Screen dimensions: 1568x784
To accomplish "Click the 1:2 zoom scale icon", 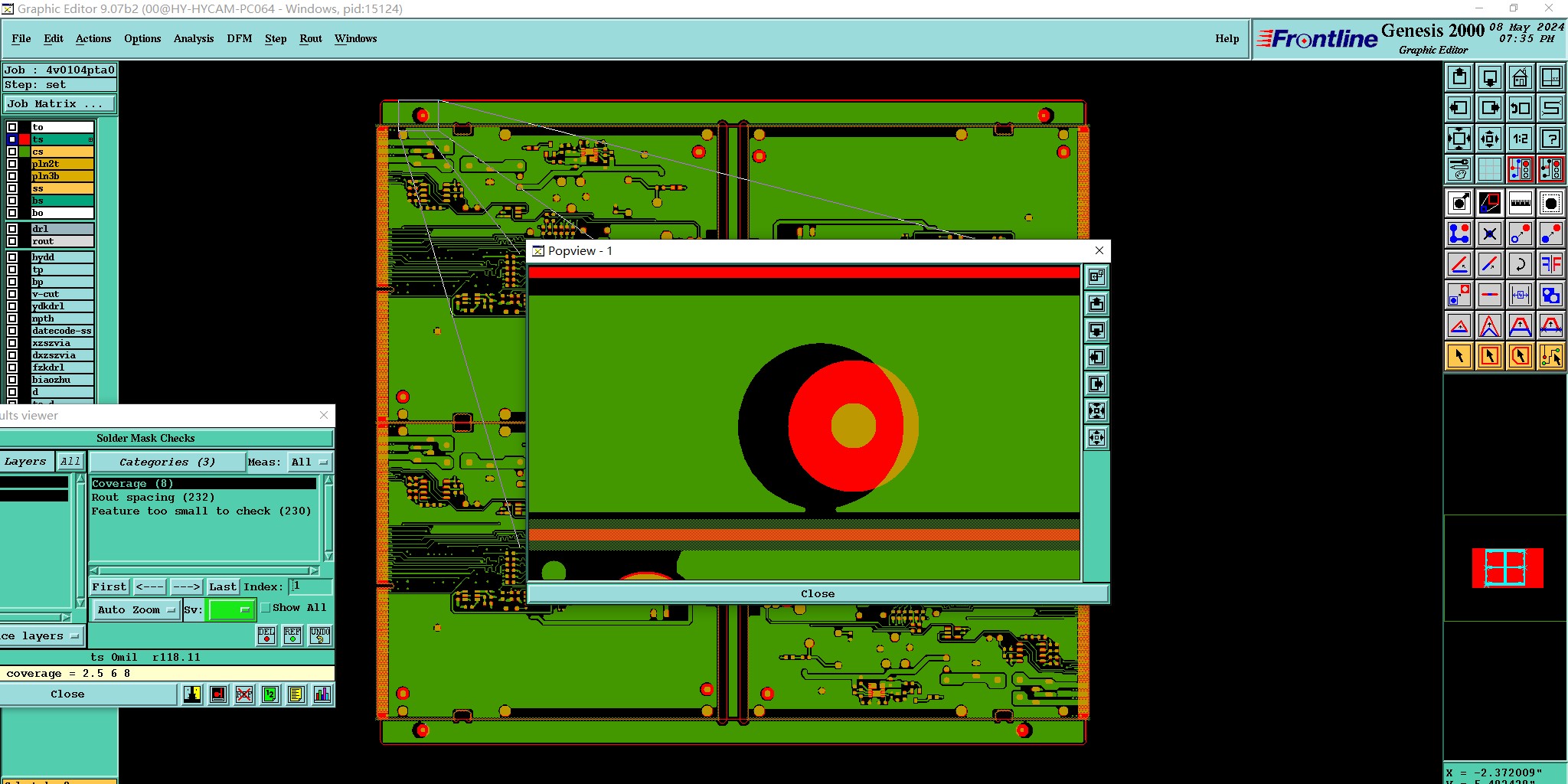I will pos(1521,139).
